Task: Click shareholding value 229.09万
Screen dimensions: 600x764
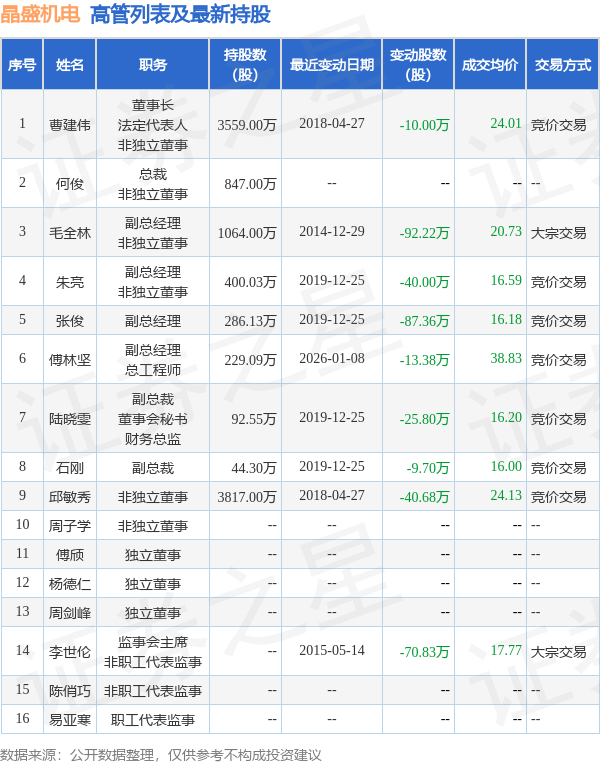Action: pyautogui.click(x=250, y=360)
